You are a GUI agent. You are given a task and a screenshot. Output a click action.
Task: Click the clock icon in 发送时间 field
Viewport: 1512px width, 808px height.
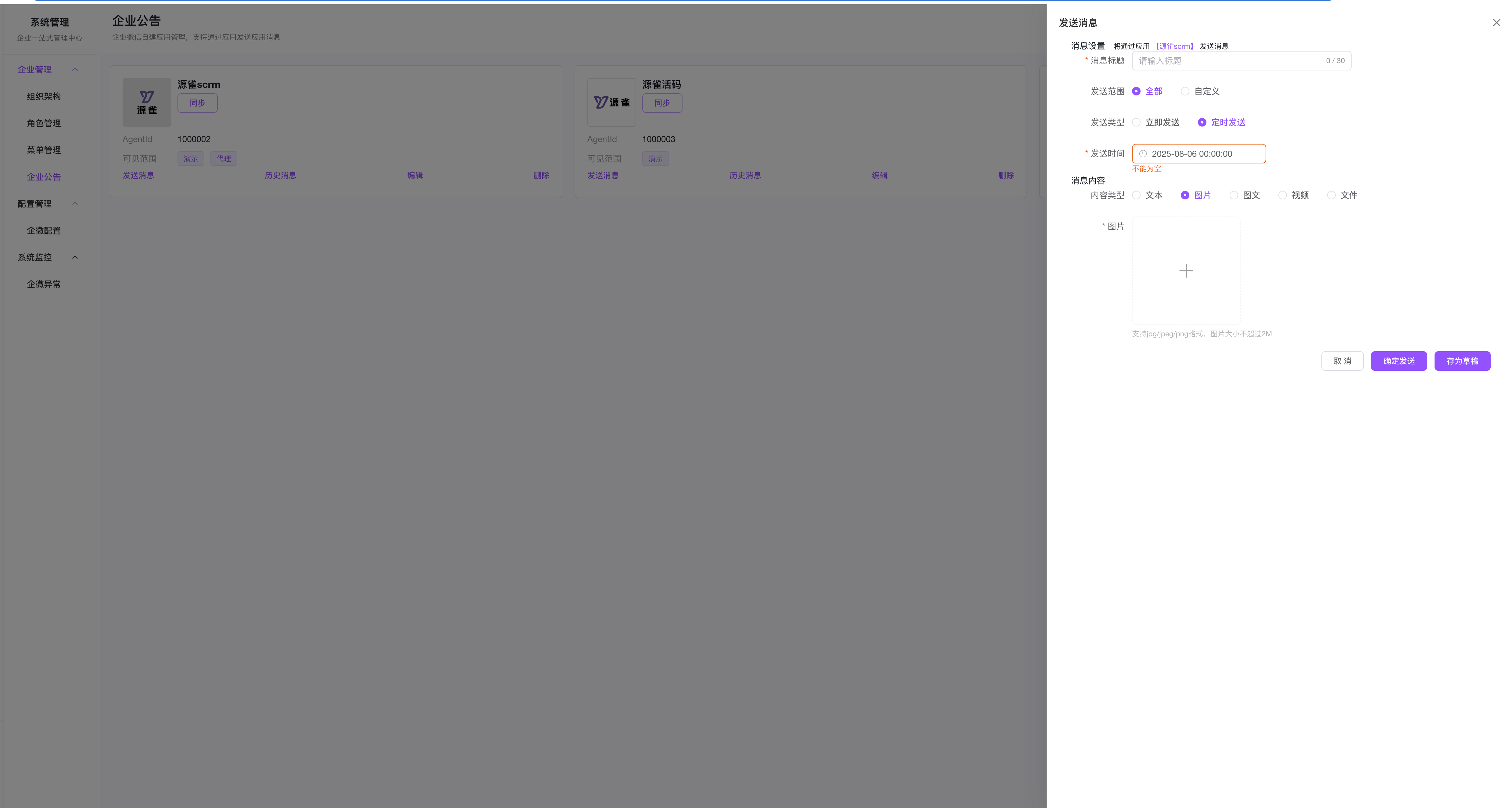point(1143,154)
